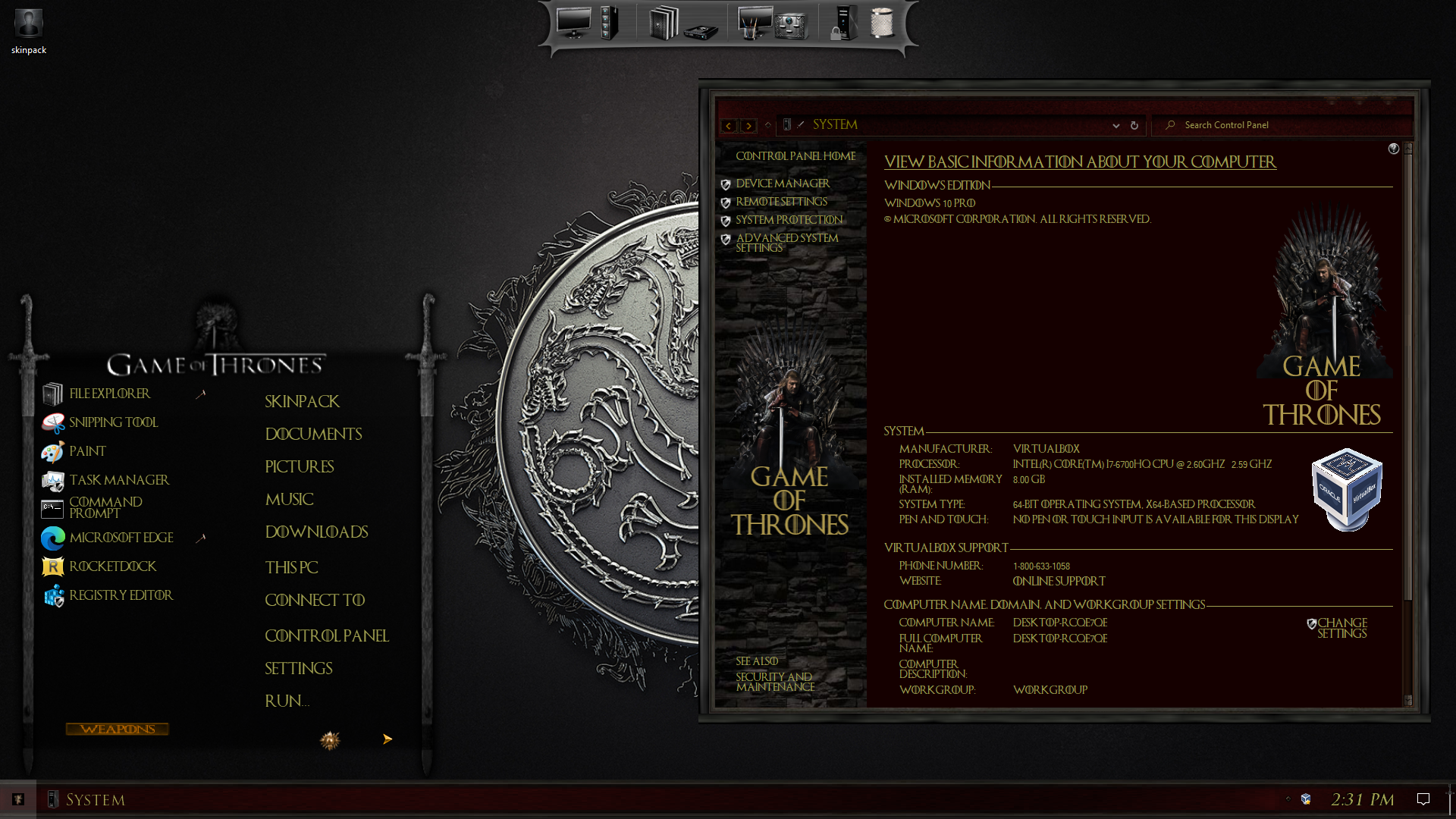Click the help question mark icon
Screen dimensions: 1456x819
pos(1393,149)
